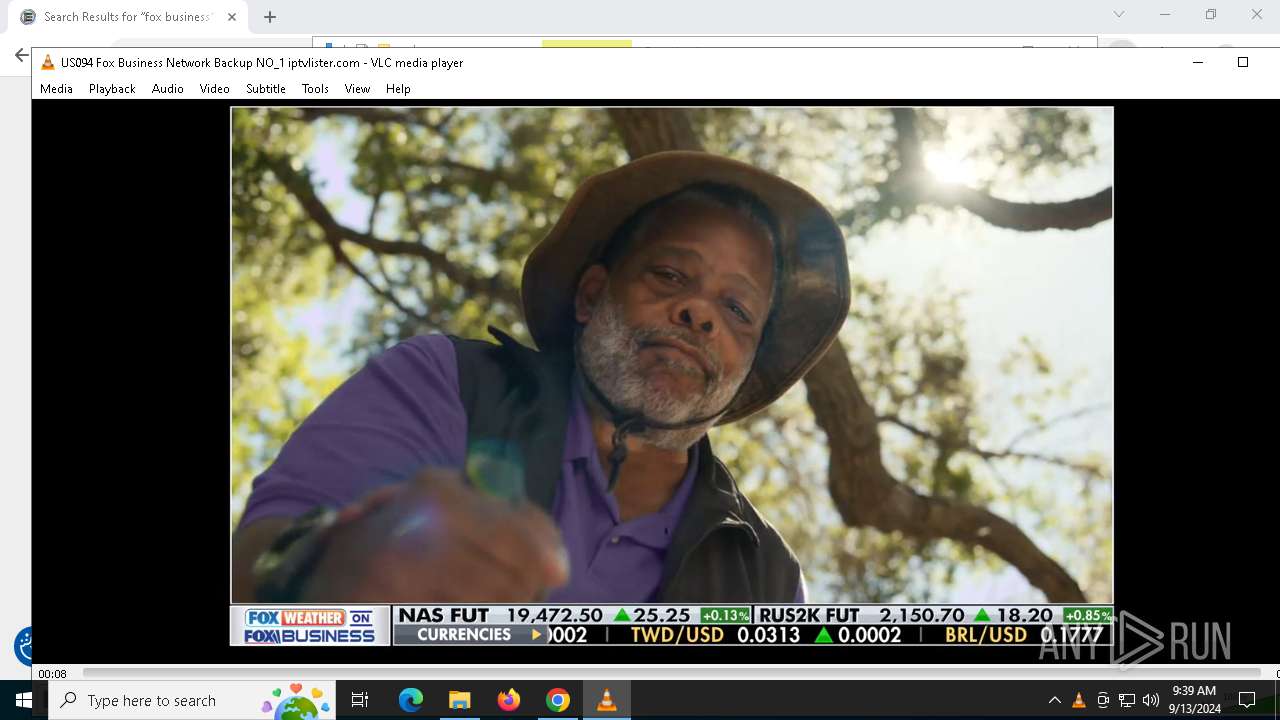Open the Video menu
This screenshot has width=1280, height=720.
(x=214, y=89)
